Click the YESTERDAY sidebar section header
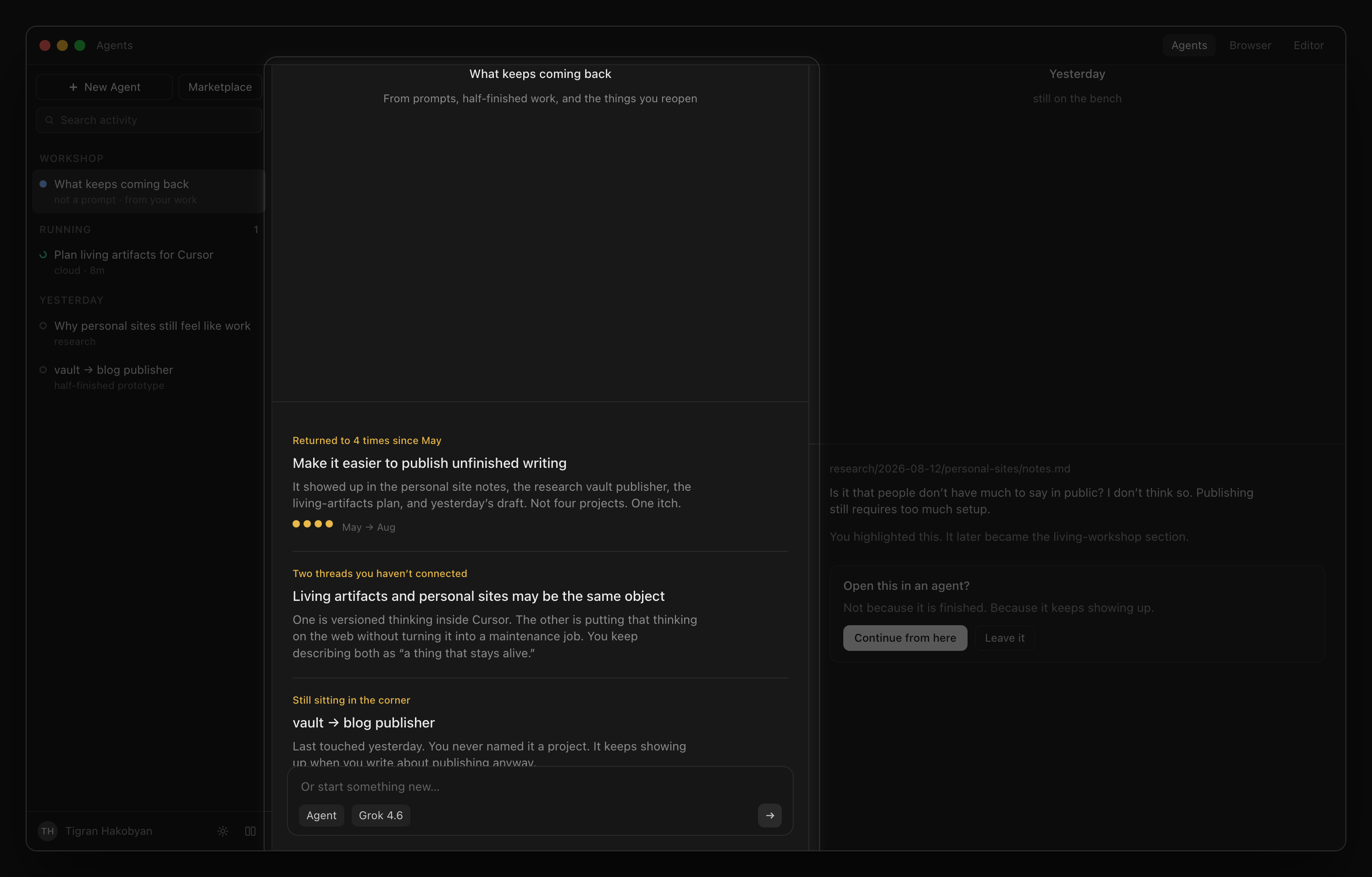 tap(72, 300)
